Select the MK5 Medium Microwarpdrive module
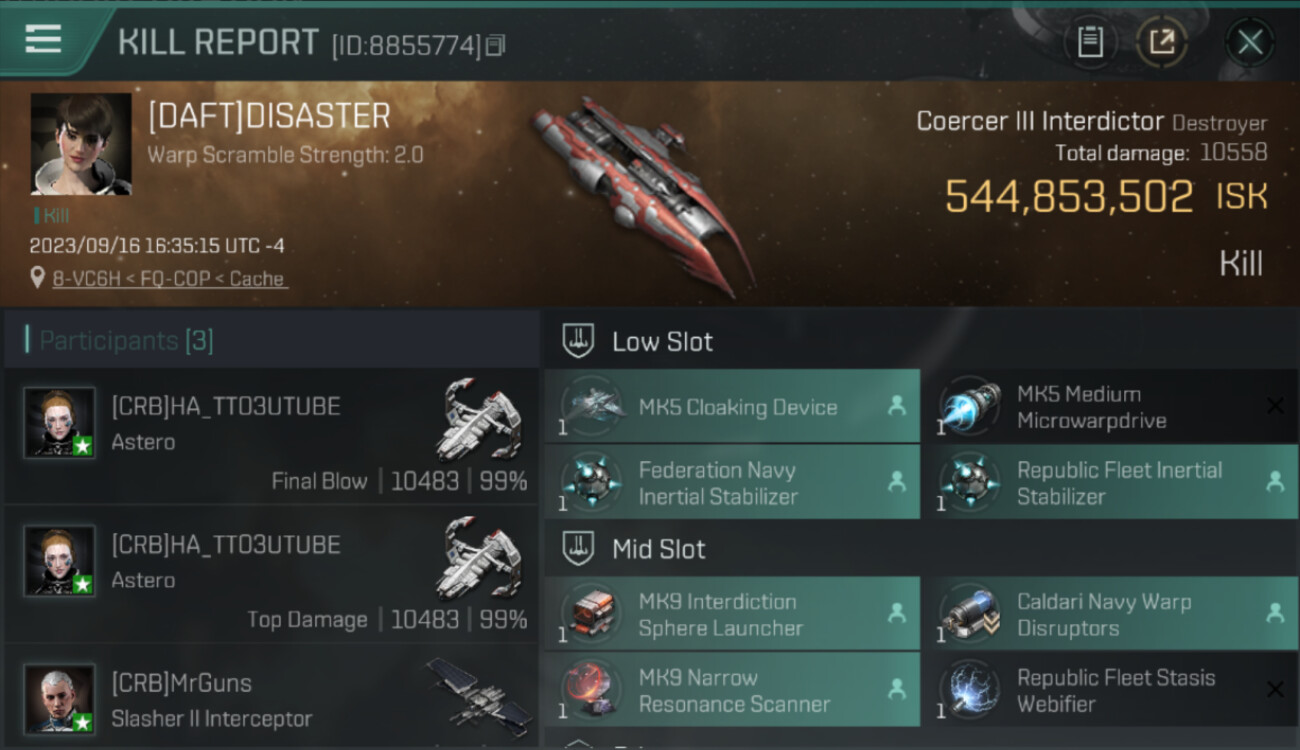 coord(1109,406)
